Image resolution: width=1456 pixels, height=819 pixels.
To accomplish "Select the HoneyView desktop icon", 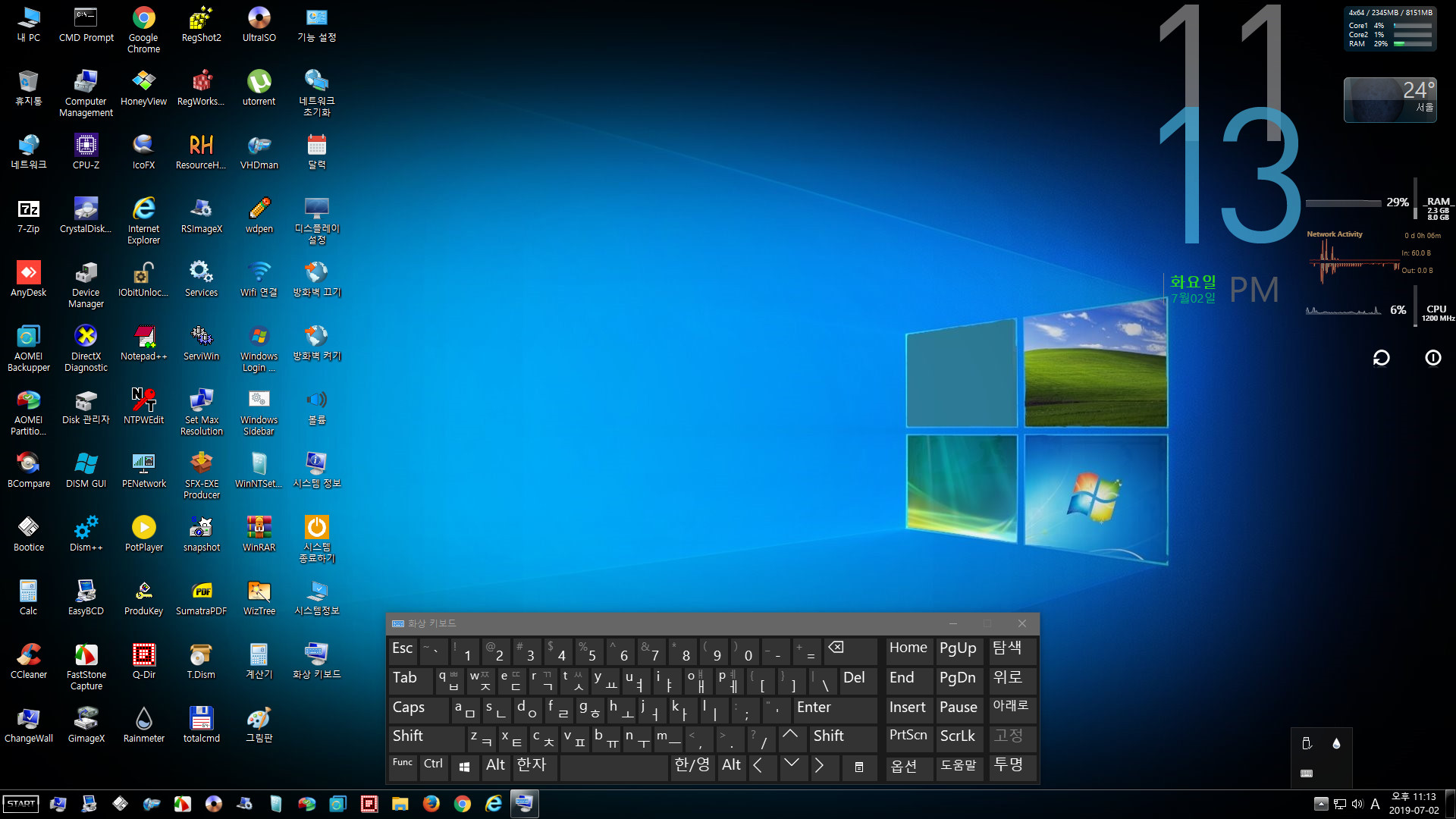I will click(143, 88).
